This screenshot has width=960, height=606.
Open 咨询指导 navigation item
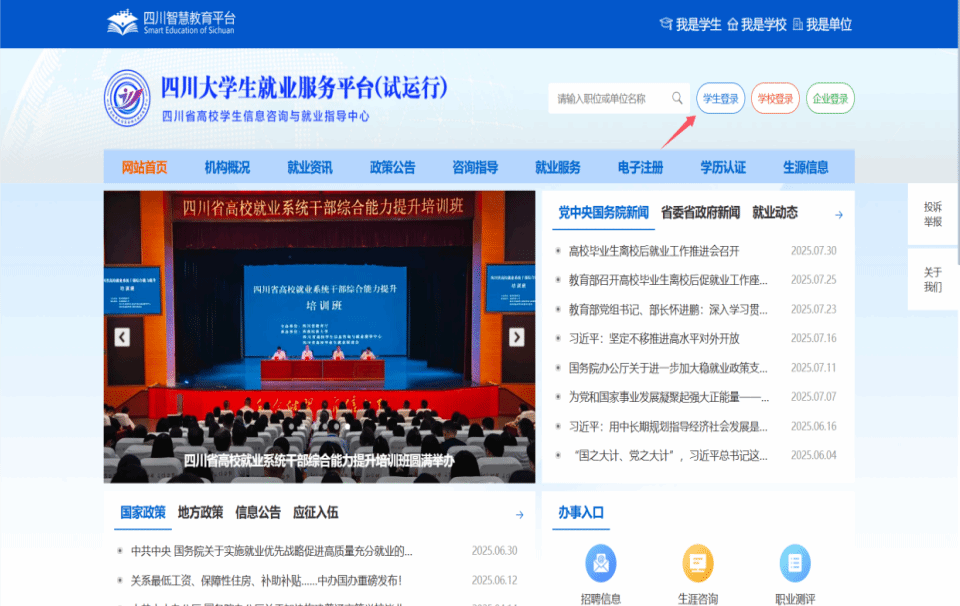point(475,167)
